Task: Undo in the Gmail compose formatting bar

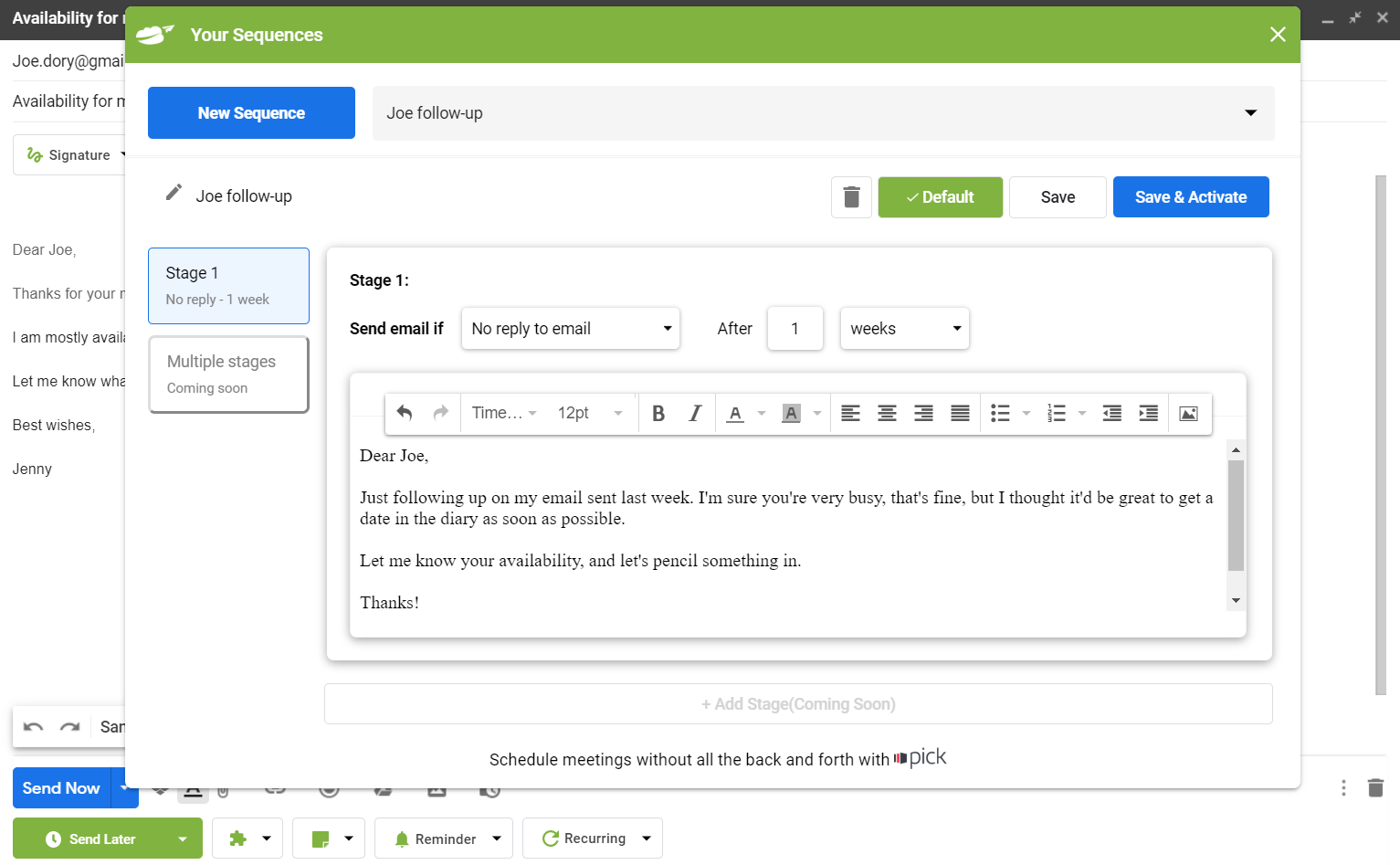Action: (x=34, y=727)
